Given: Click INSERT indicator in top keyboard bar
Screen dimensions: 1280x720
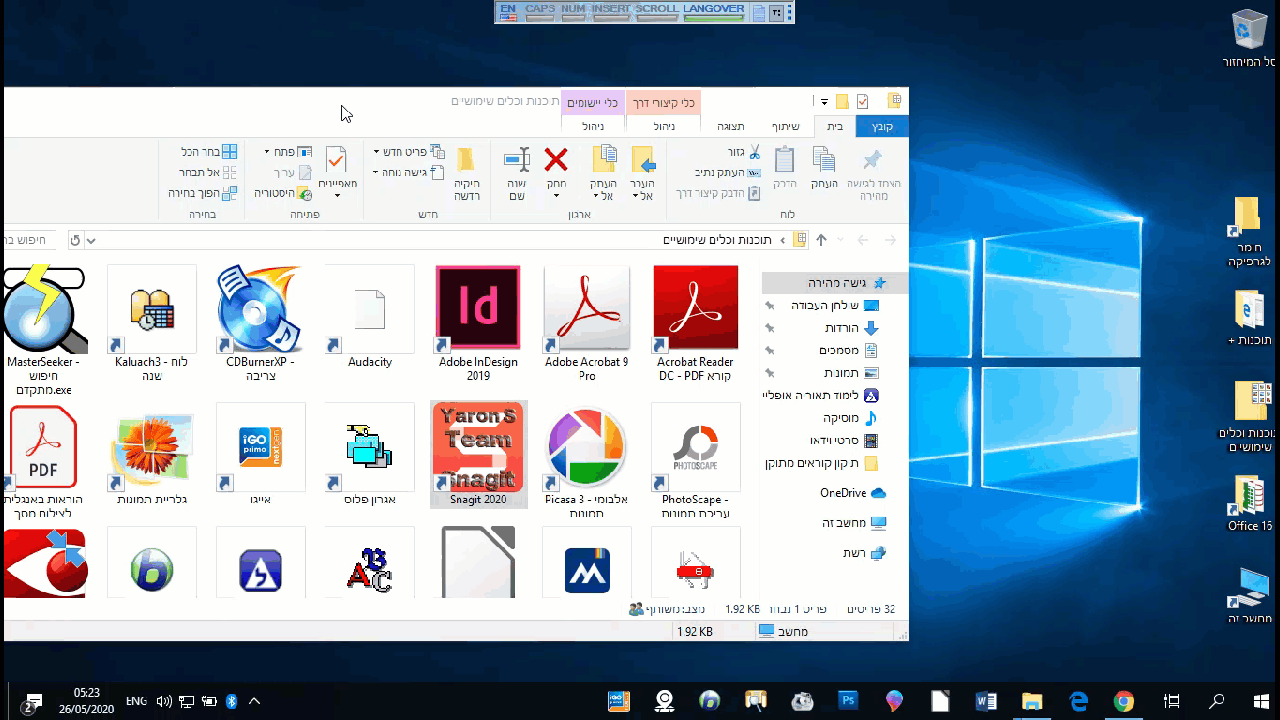Looking at the screenshot, I should pyautogui.click(x=610, y=12).
